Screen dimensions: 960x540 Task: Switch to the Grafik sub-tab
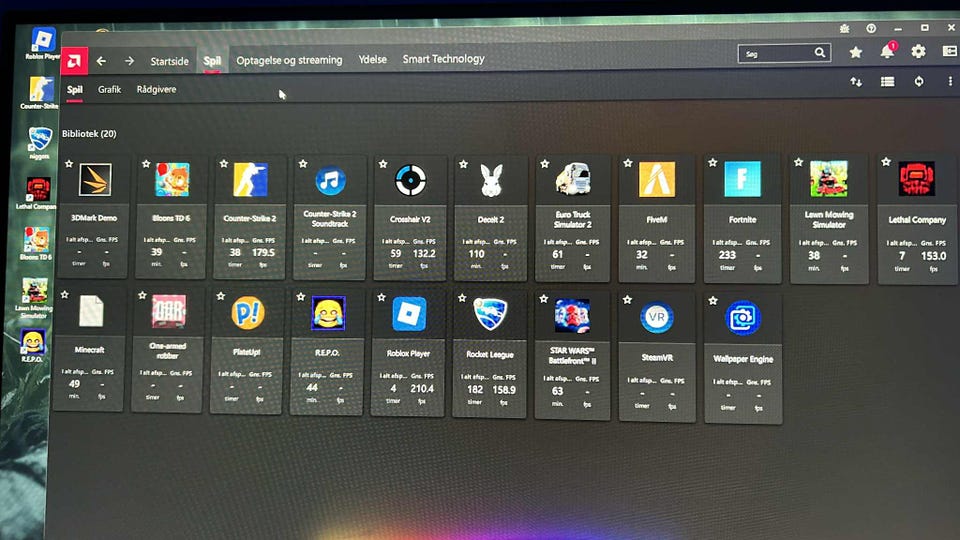[109, 89]
